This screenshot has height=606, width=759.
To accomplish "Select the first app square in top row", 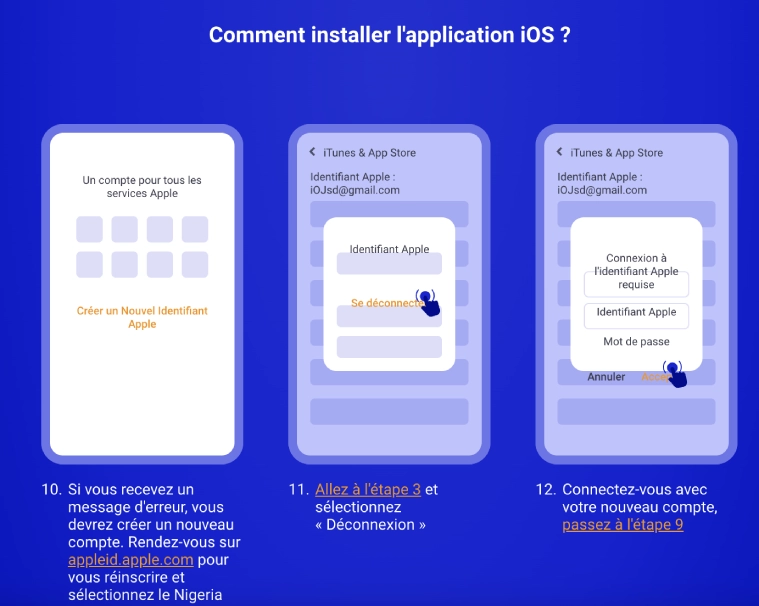I will tap(89, 229).
